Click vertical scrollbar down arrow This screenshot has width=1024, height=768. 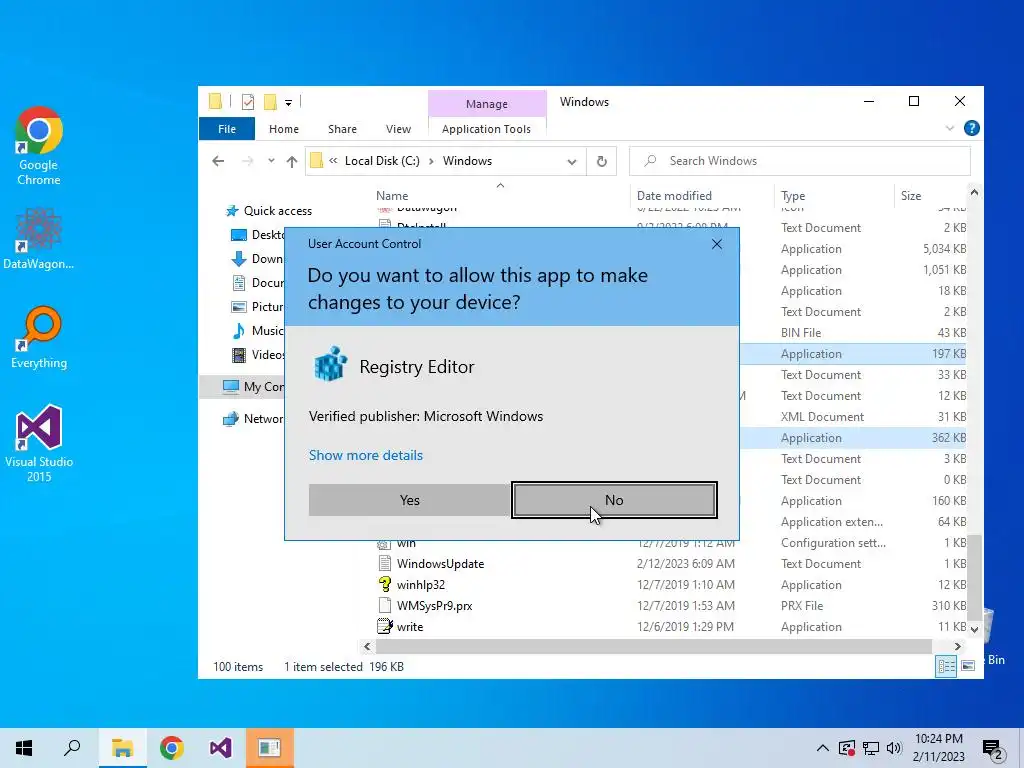(974, 630)
